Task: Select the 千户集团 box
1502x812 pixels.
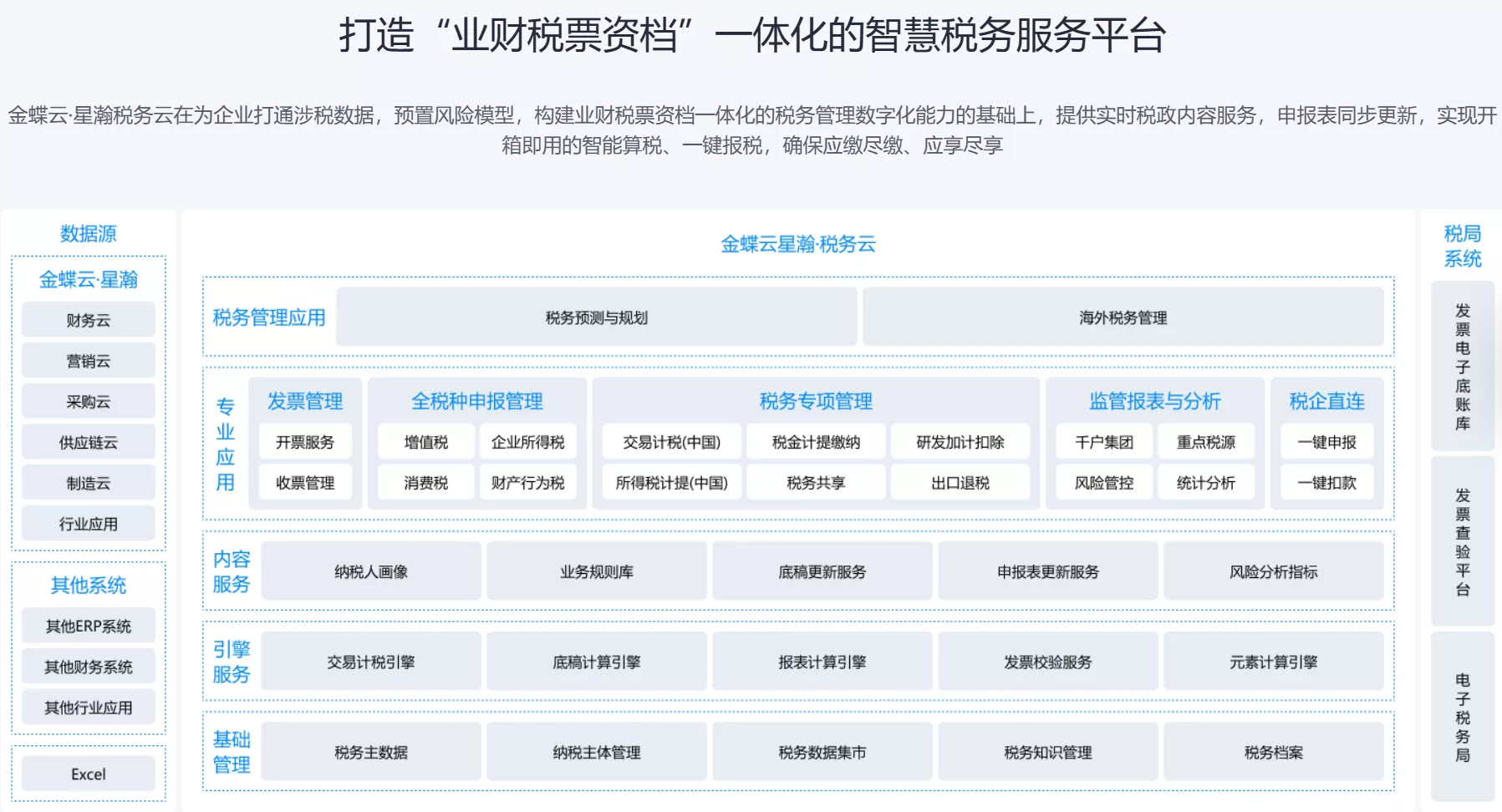Action: 1104,442
